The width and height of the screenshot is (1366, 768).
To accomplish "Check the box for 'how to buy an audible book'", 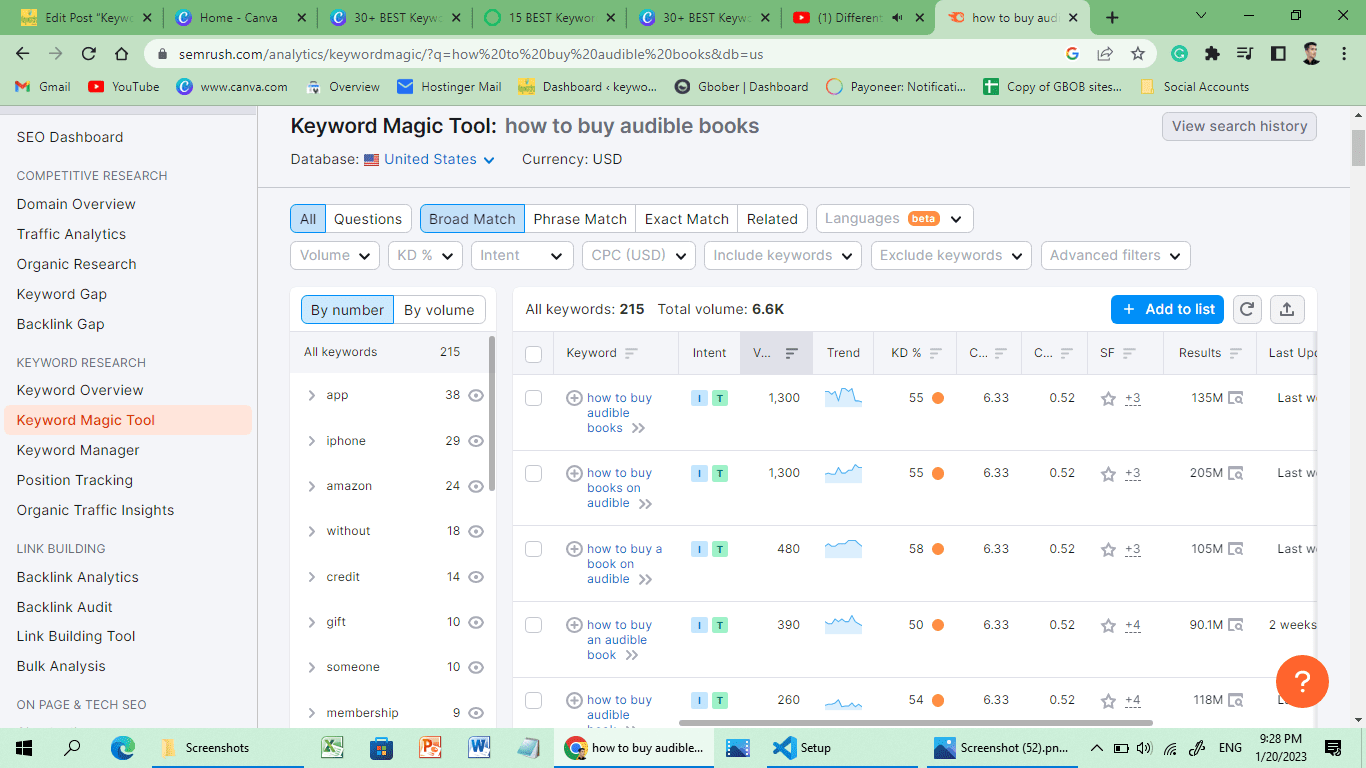I will pos(533,625).
